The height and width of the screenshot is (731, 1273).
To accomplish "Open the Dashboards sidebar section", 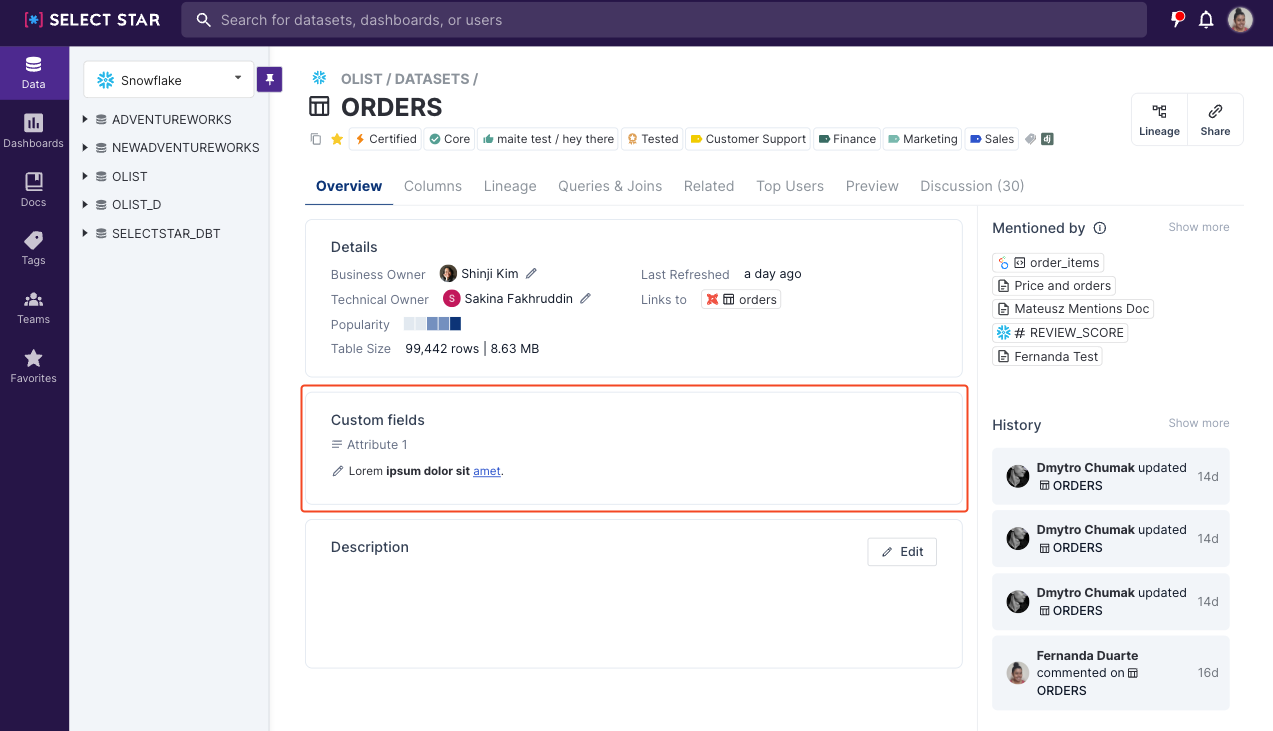I will (x=33, y=130).
